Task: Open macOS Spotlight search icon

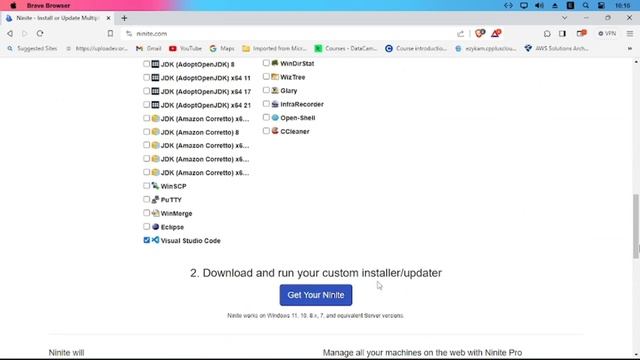Action: (586, 5)
